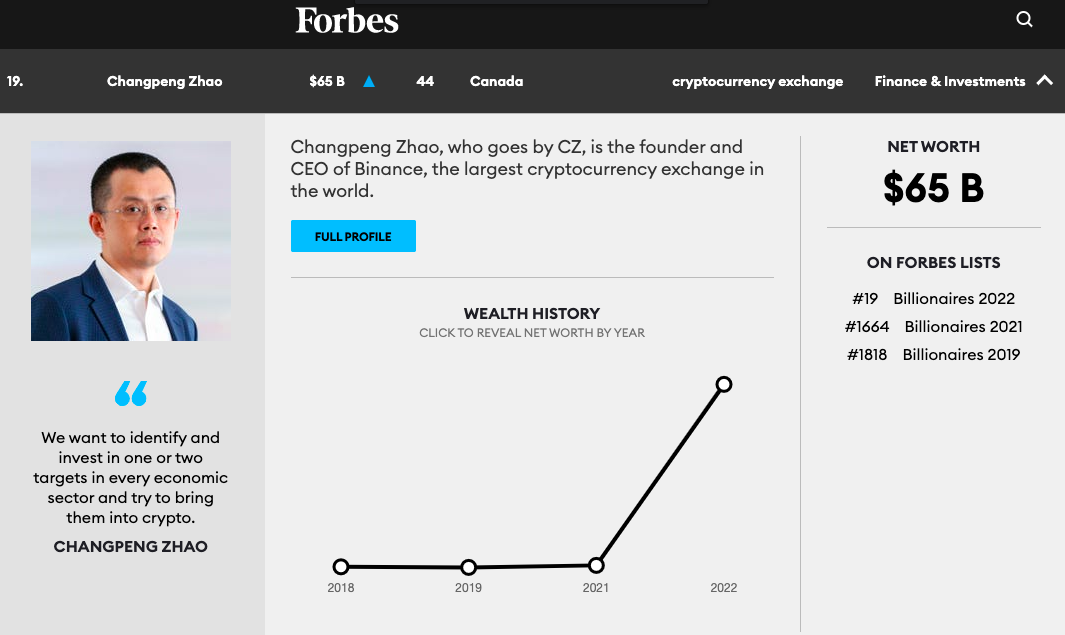Screen dimensions: 1065x635
Task: Open the Full Profile button
Action: pos(353,236)
